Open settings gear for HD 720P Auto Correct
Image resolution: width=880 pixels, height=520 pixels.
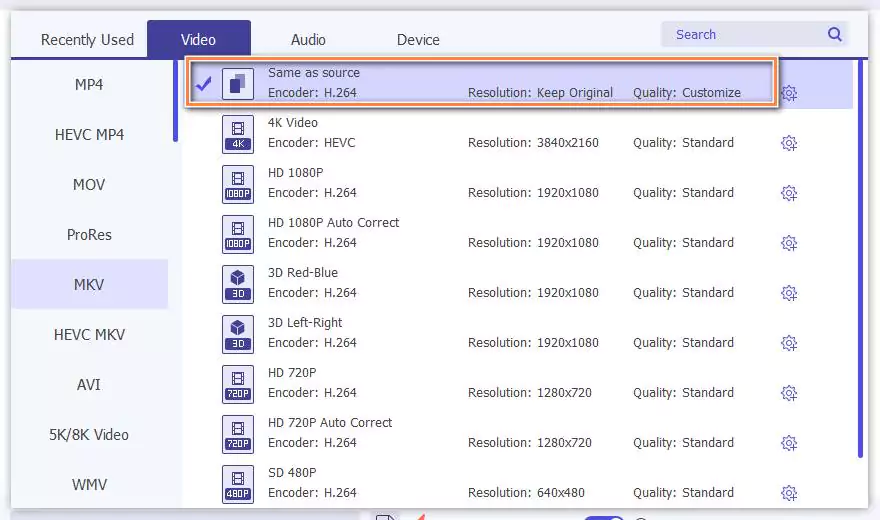789,443
